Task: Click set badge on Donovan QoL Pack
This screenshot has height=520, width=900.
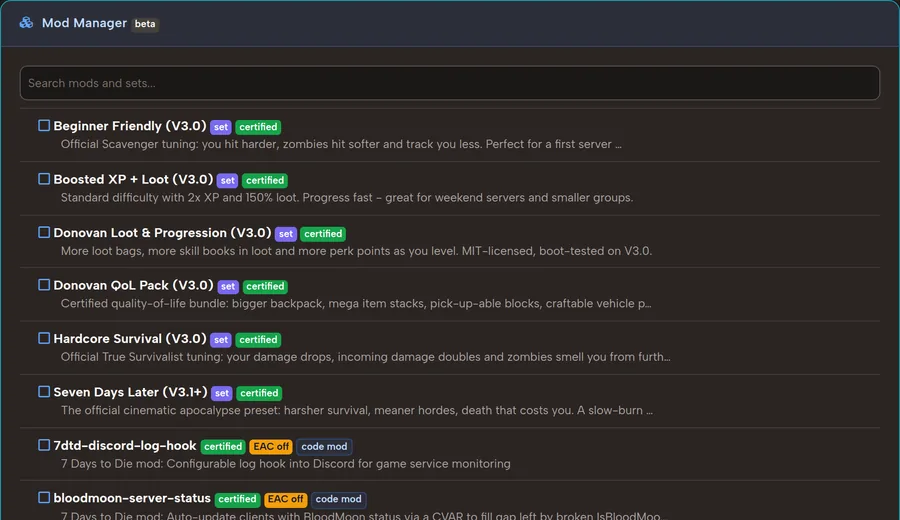Action: point(228,286)
